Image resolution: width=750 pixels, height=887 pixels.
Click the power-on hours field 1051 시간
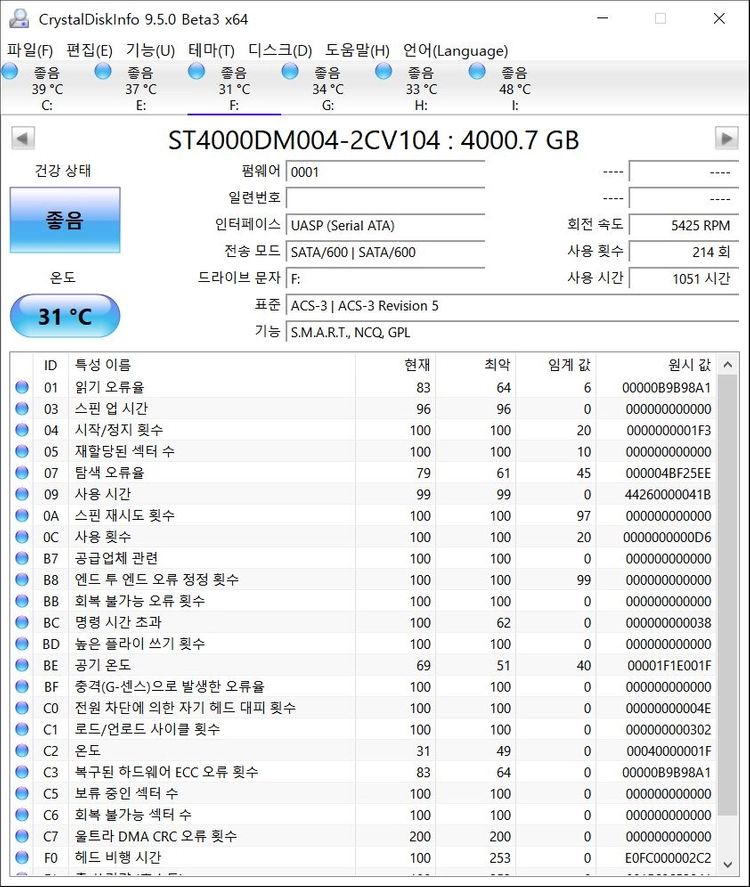click(x=684, y=278)
